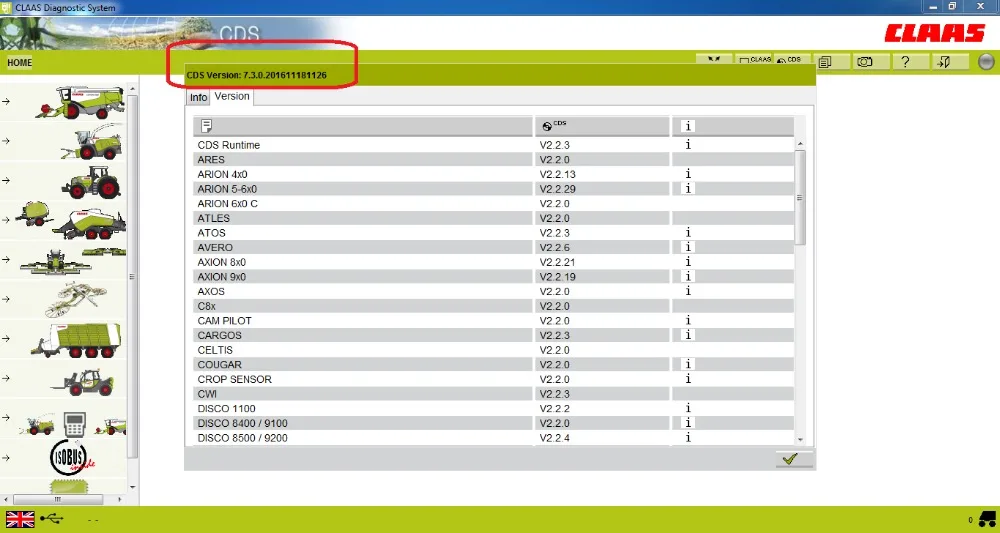
Task: Expand the combine harvester arrow
Action: (6, 101)
